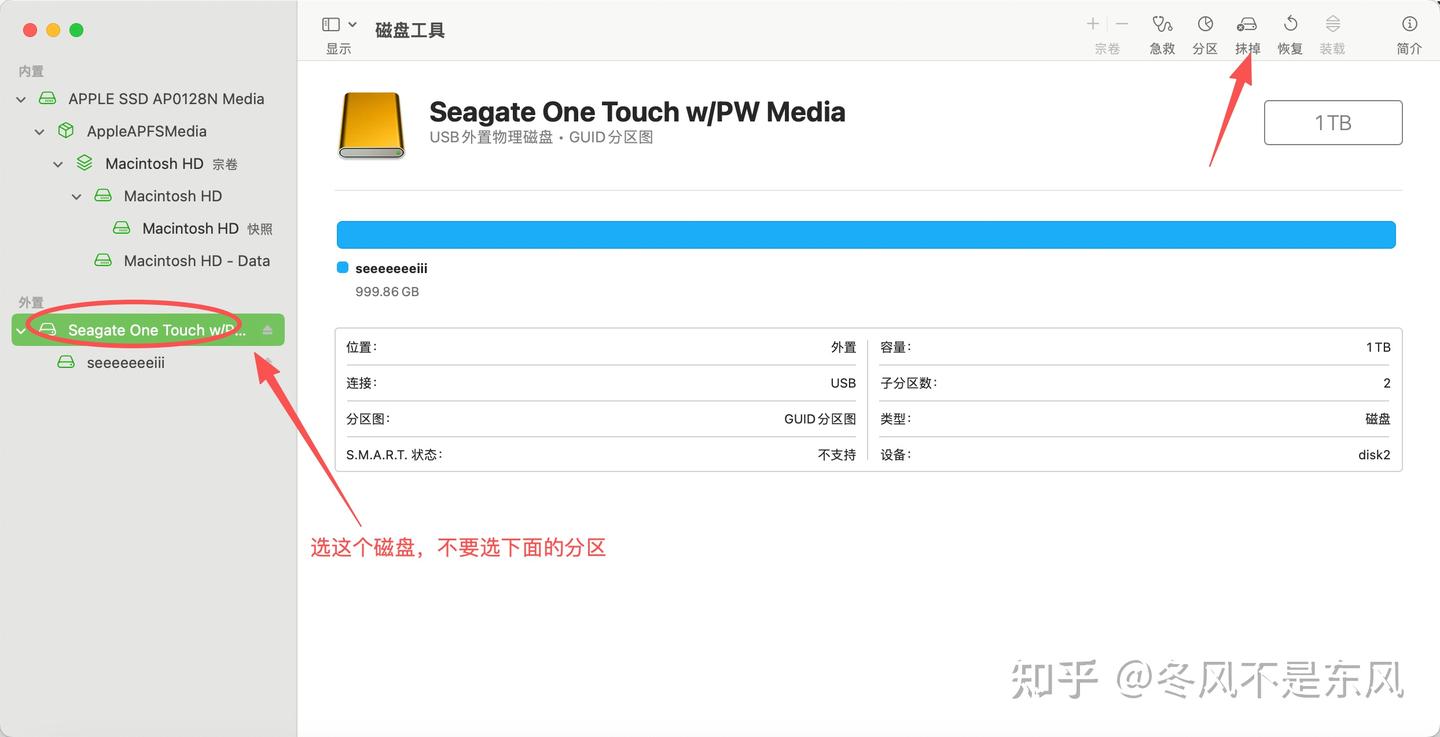Select the AppleAPFSMedia container icon
This screenshot has width=1440, height=737.
click(x=66, y=131)
